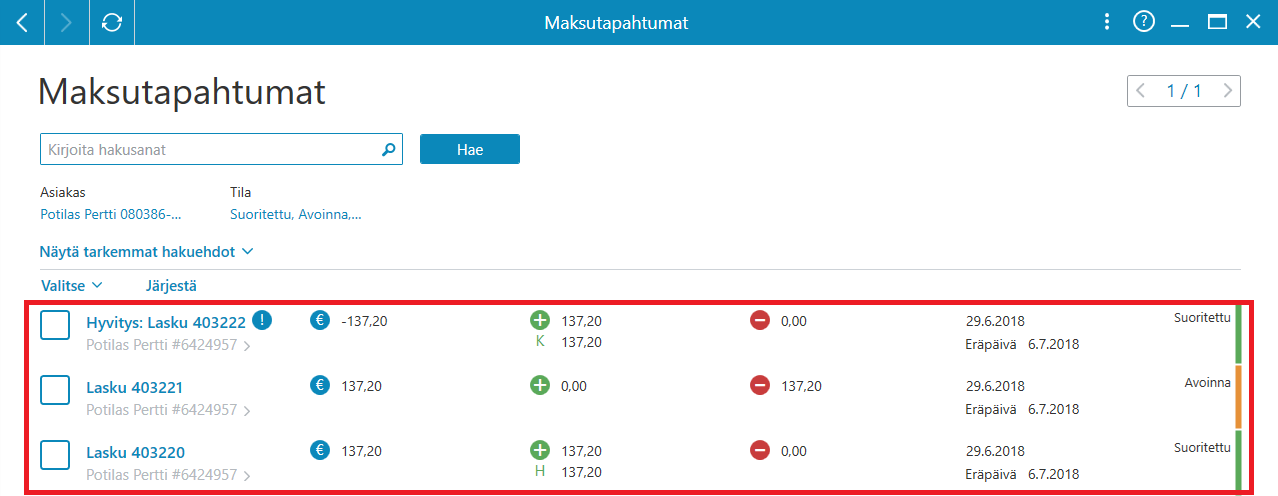Click the Hae search button

(470, 149)
